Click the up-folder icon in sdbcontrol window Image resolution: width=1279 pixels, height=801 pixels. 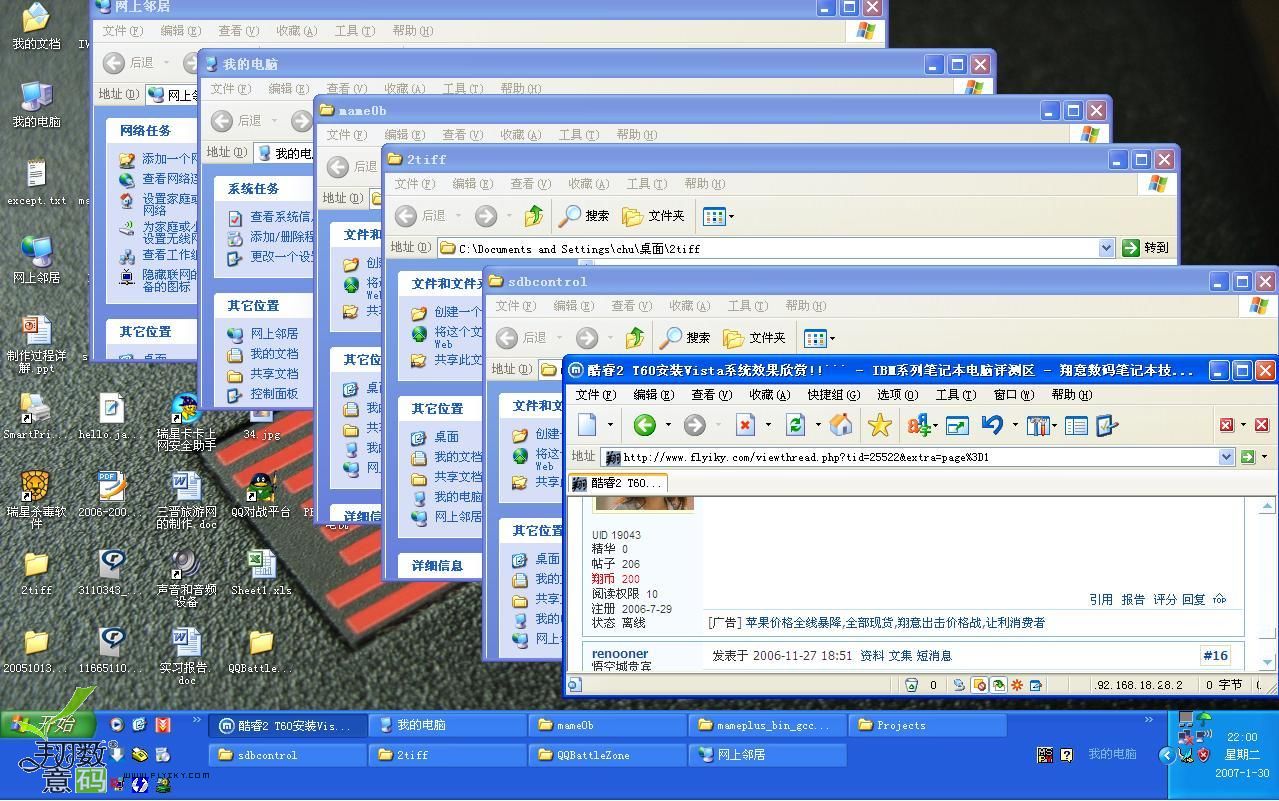(x=634, y=337)
